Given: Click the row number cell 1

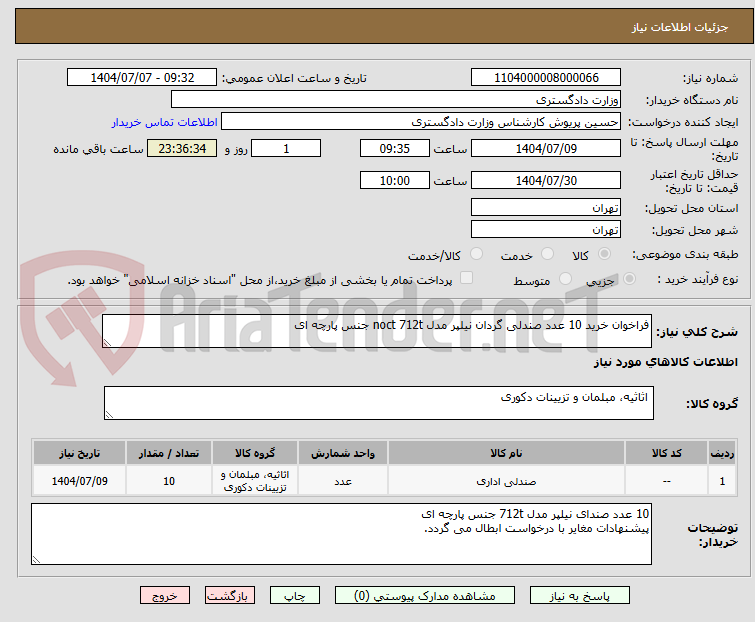Looking at the screenshot, I should click(x=722, y=481).
